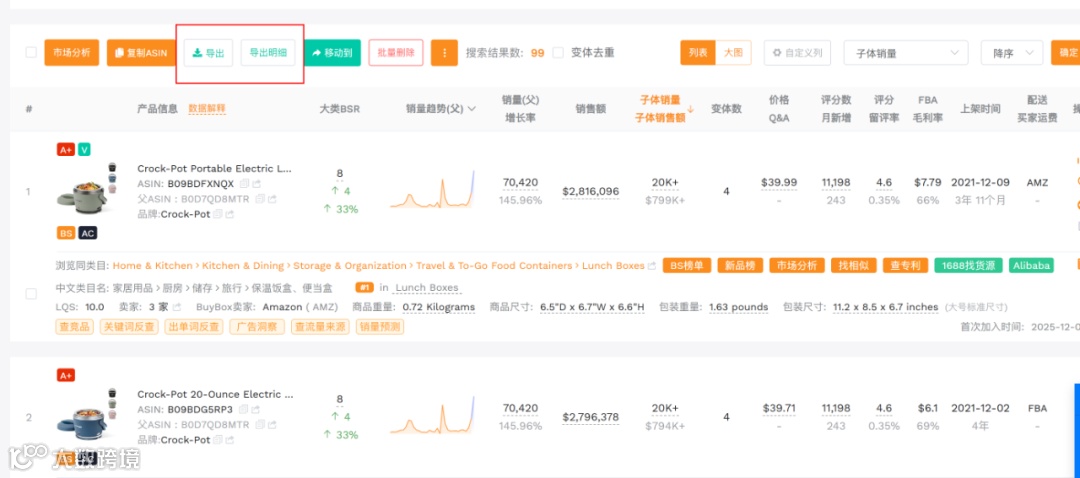Open ASIN B09BDG5RP3 external link icon
This screenshot has width=1080, height=478.
(256, 410)
